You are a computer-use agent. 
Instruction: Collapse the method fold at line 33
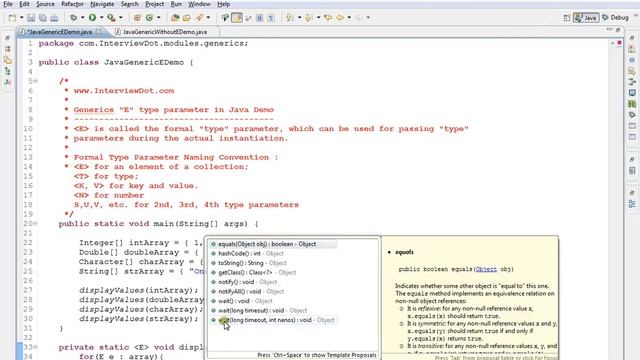(x=36, y=347)
